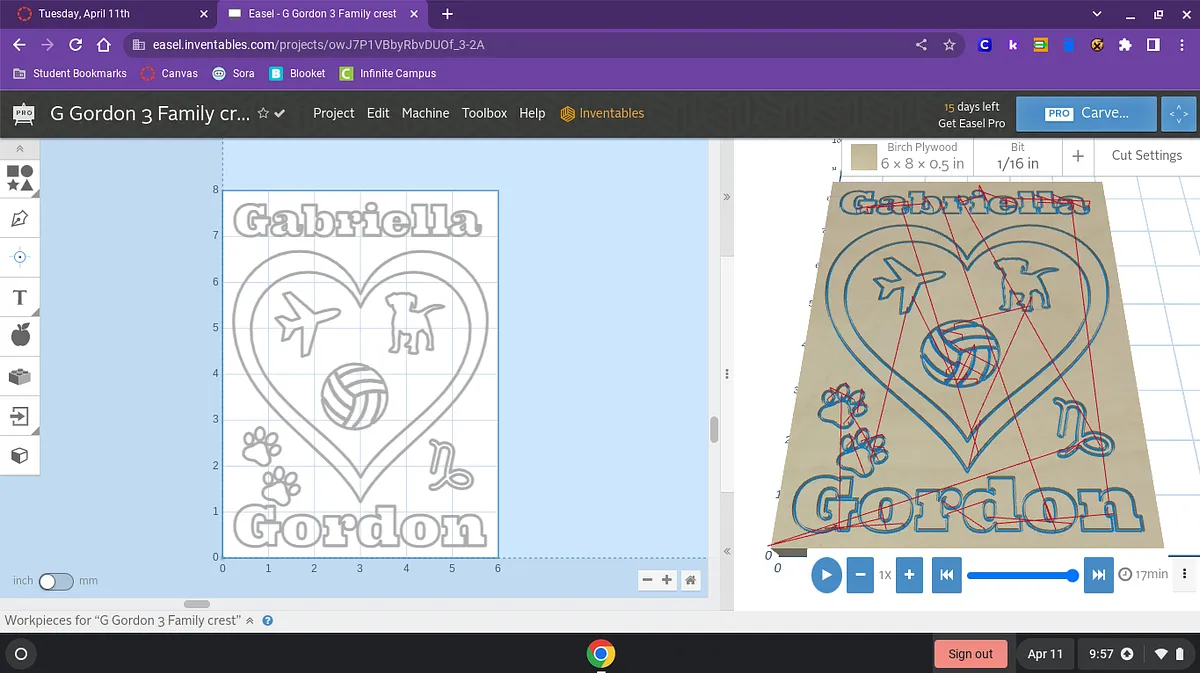This screenshot has height=673, width=1200.
Task: Toggle inch to mm units switch
Action: pos(56,581)
